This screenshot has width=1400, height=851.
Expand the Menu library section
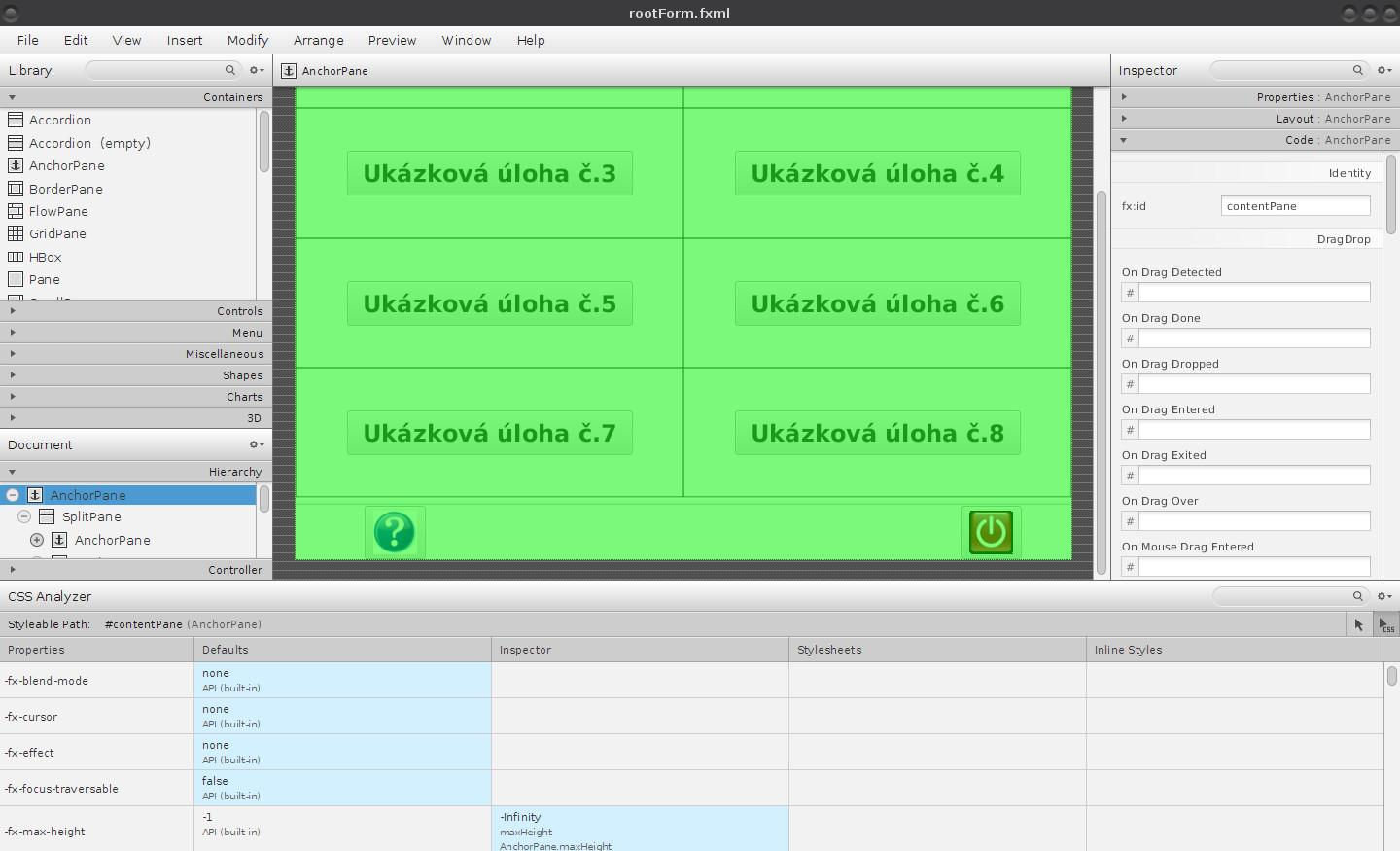pyautogui.click(x=12, y=333)
